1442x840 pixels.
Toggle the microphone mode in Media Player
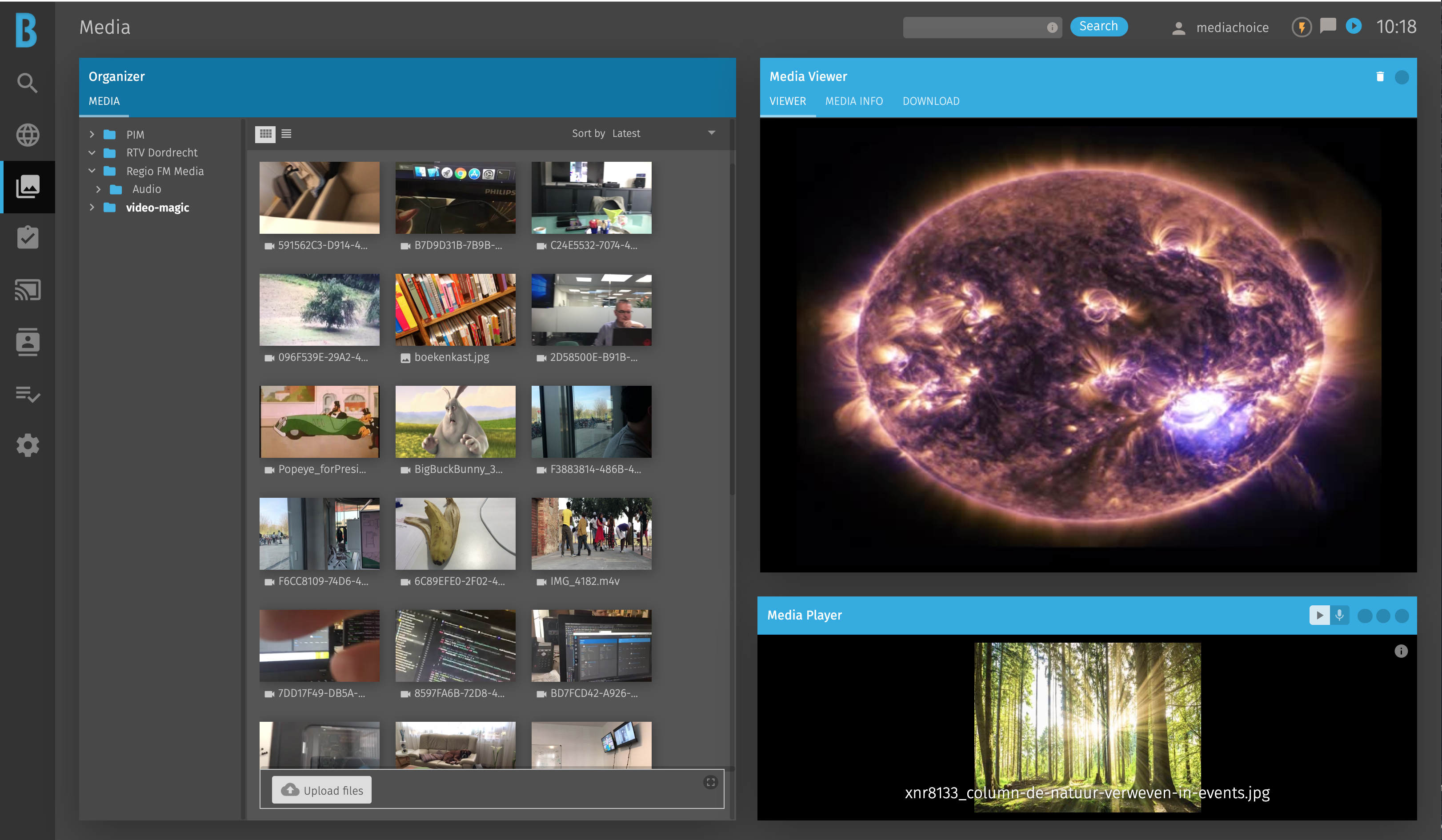pos(1340,615)
